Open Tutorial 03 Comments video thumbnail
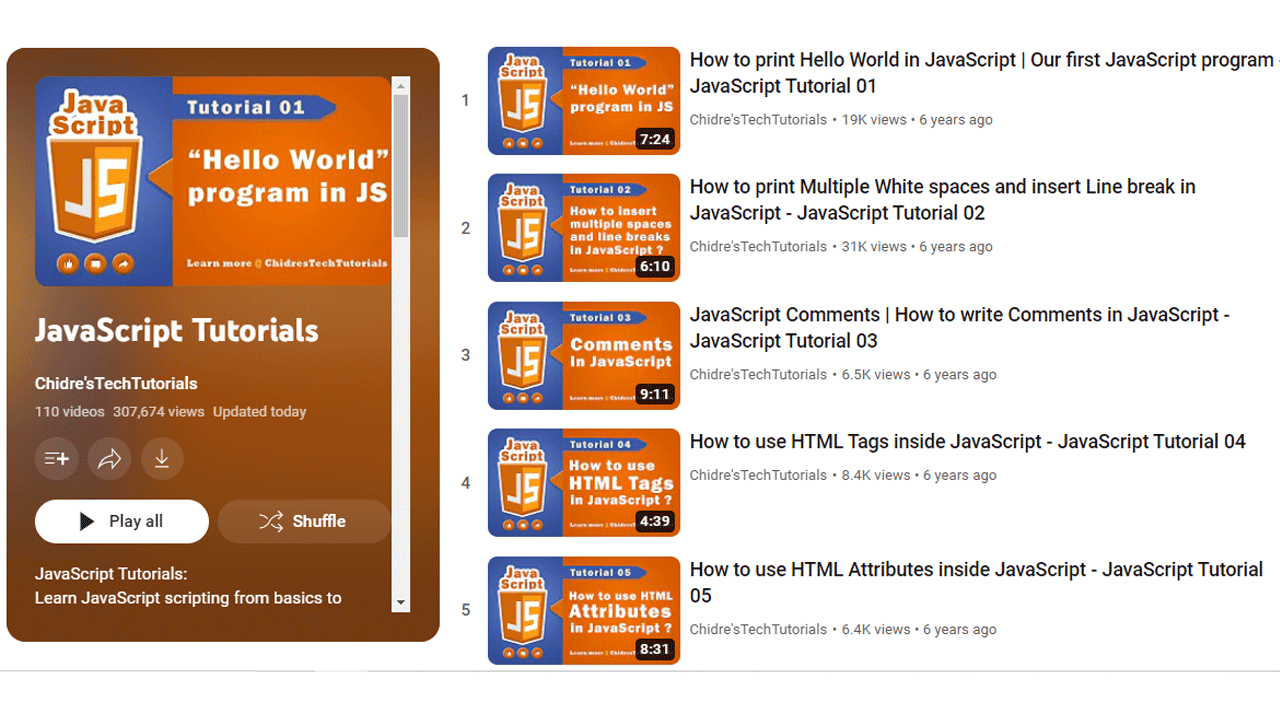Image resolution: width=1280 pixels, height=720 pixels. 584,356
